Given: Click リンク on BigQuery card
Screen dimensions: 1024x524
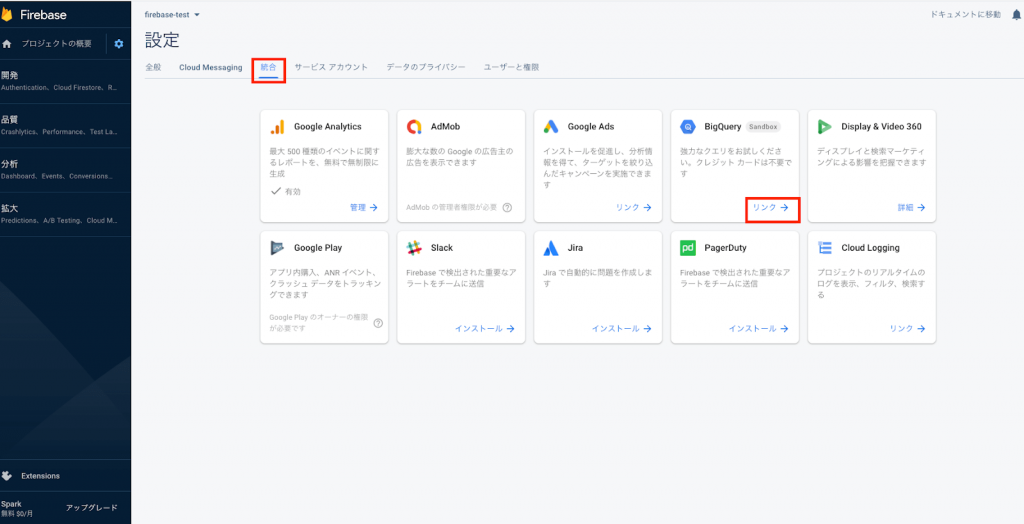Looking at the screenshot, I should tap(771, 208).
